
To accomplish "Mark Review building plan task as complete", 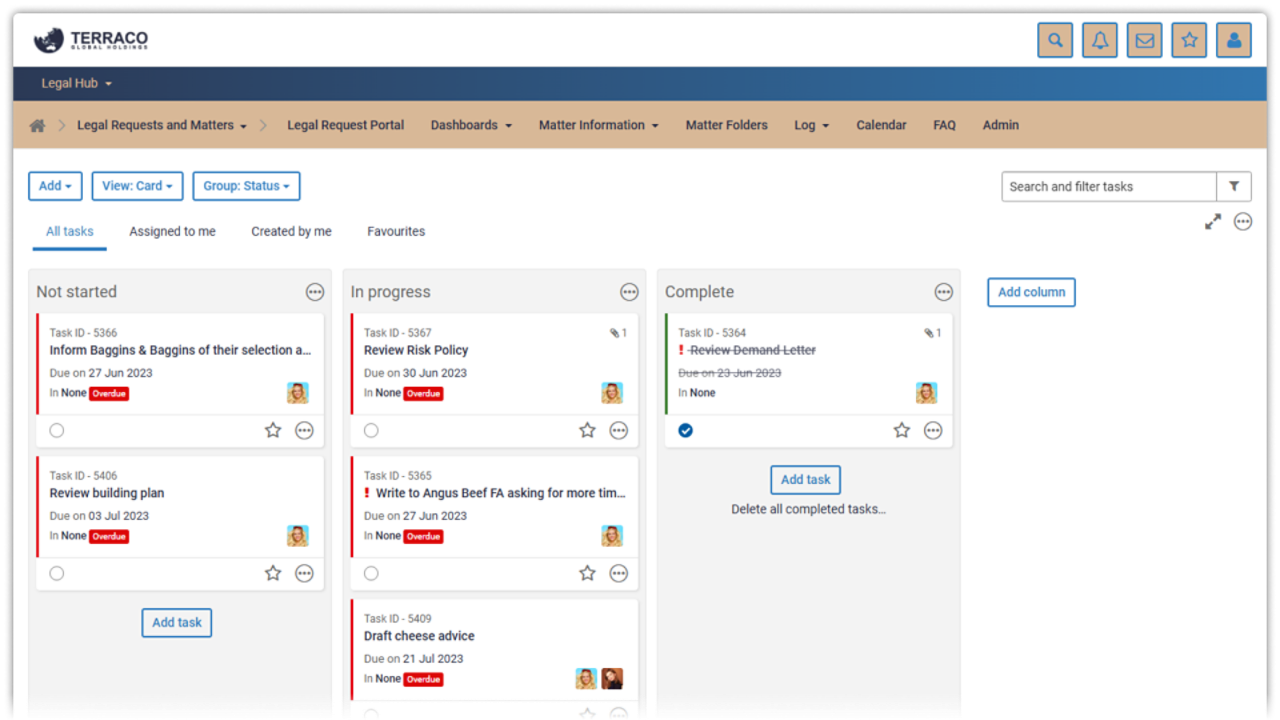I will [57, 573].
